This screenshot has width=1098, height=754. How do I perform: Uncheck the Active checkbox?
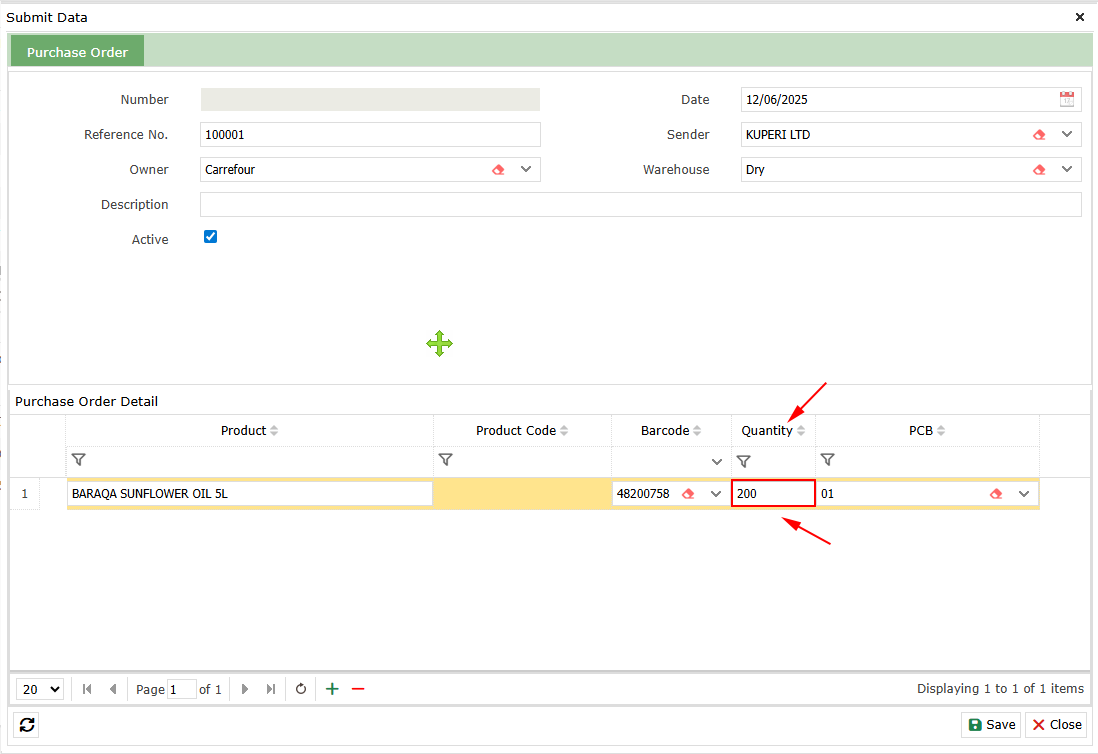pos(210,237)
